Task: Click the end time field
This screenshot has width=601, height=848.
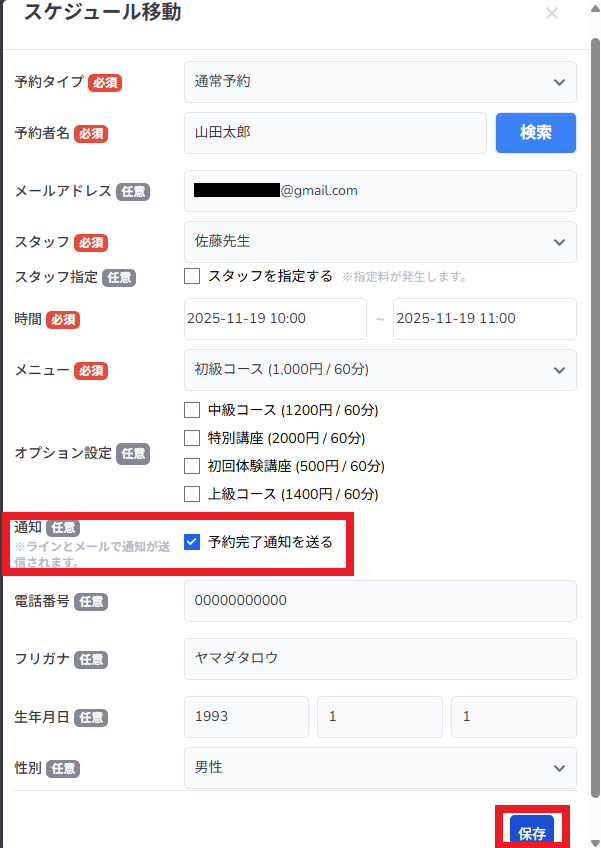Action: 484,319
